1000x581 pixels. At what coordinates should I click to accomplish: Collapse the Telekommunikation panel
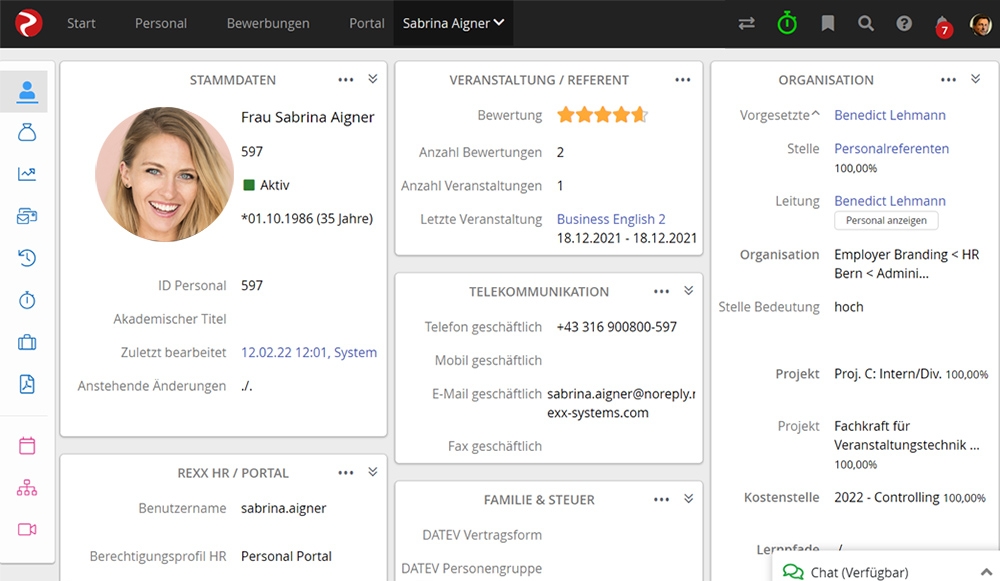688,291
